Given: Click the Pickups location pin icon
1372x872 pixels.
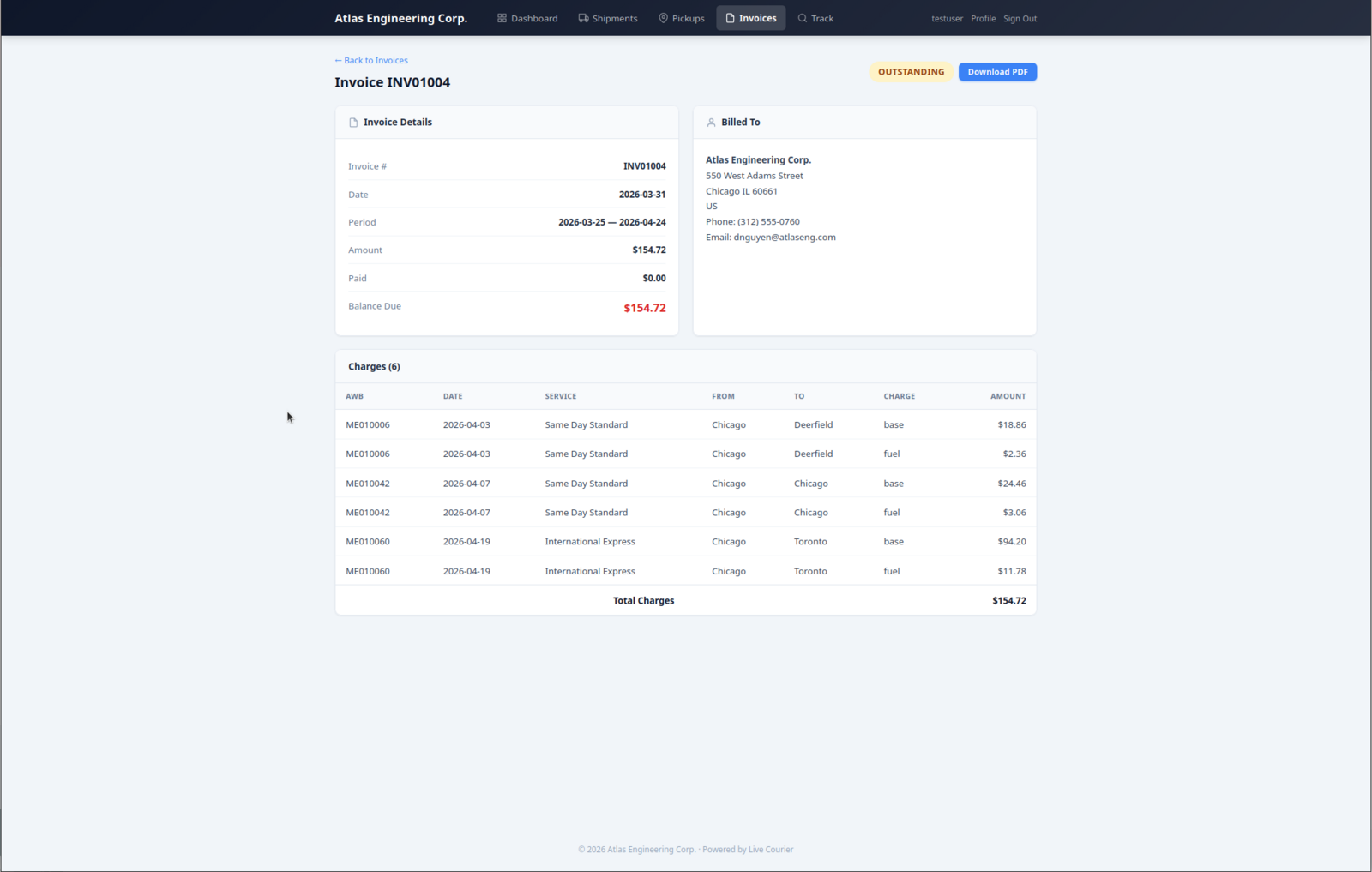Looking at the screenshot, I should 663,18.
